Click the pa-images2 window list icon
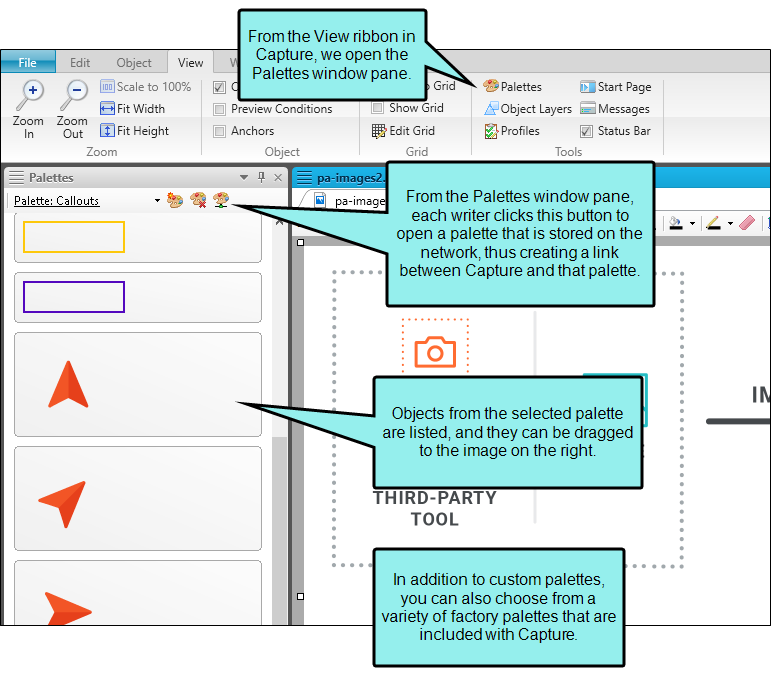Screen dimensions: 771x676 (304, 177)
